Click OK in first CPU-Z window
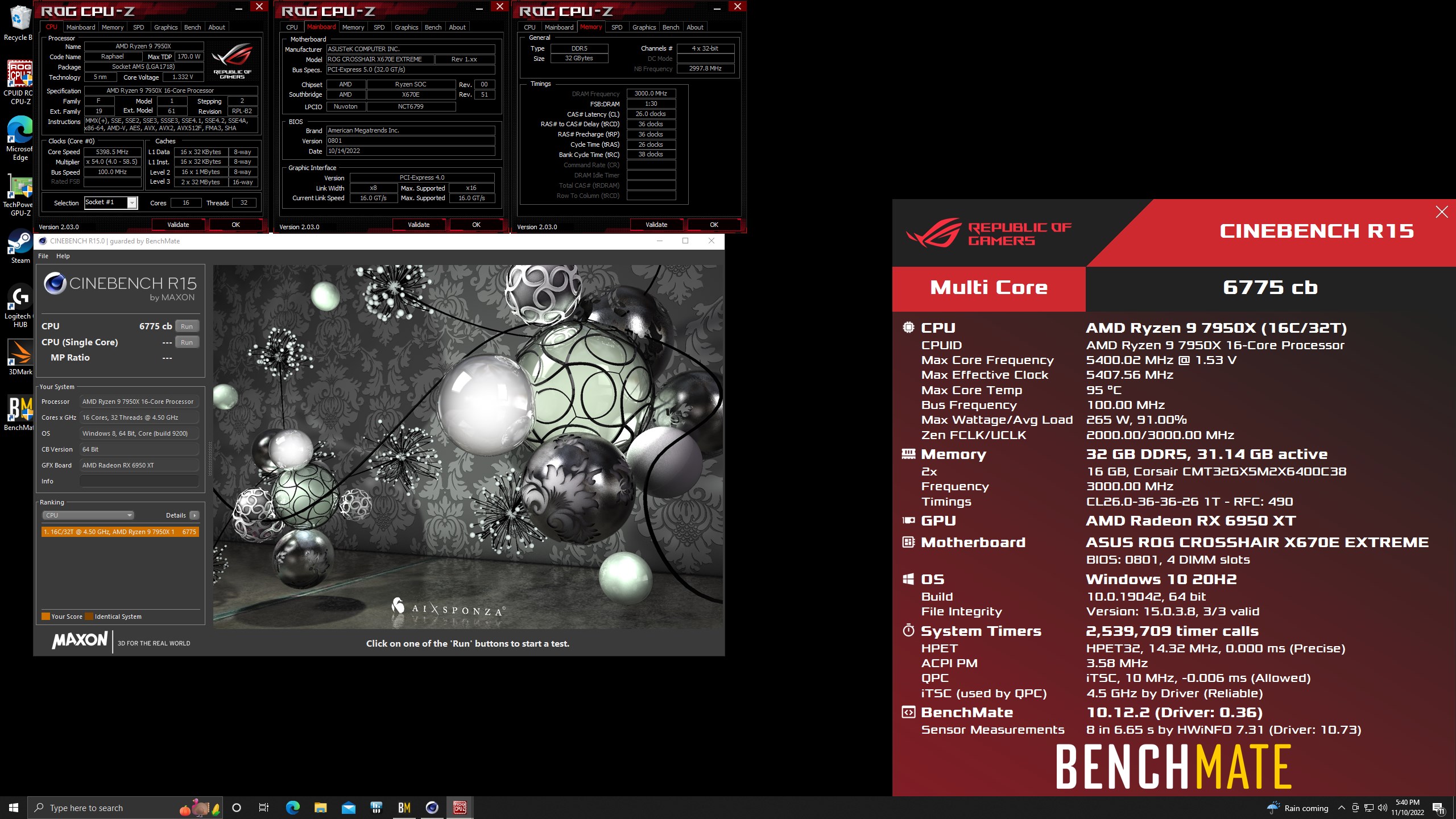Viewport: 1456px width, 819px height. (x=235, y=225)
